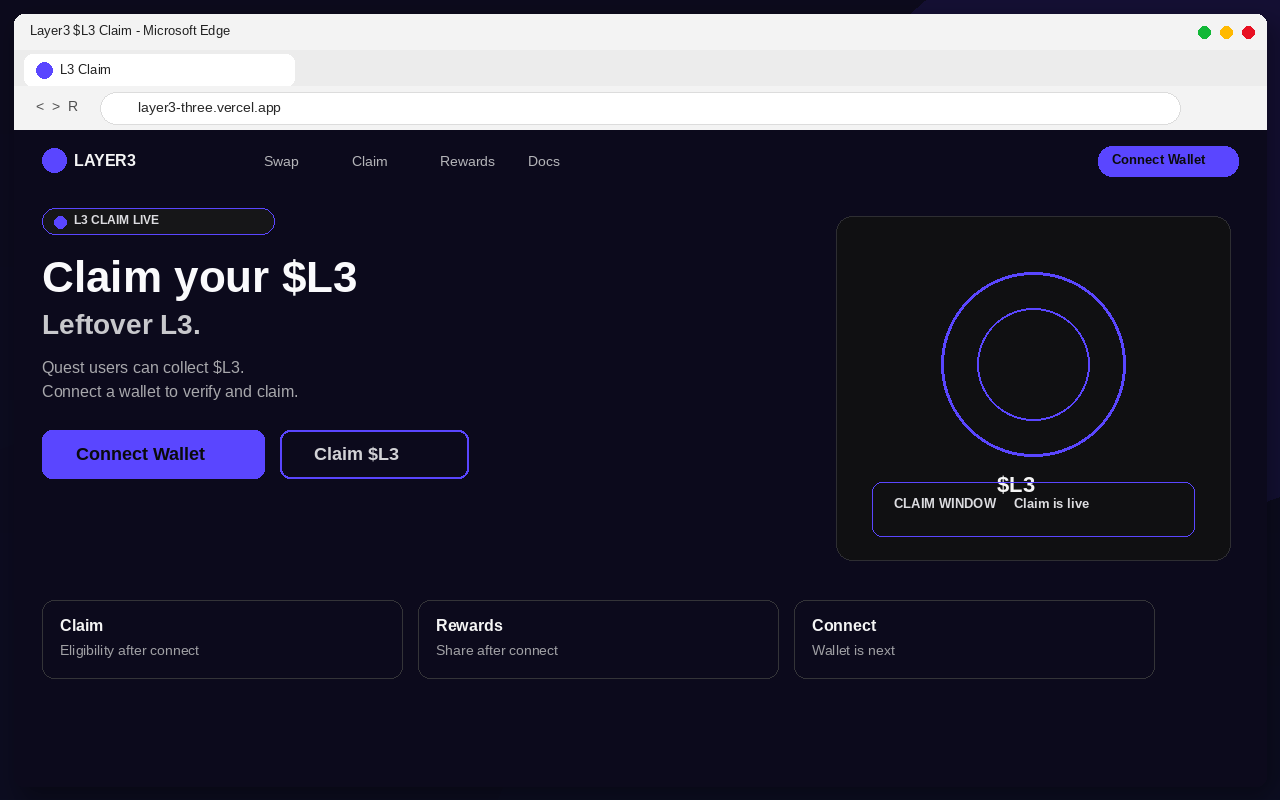1280x800 pixels.
Task: Click the $L3 label under the ring
Action: 1016,485
